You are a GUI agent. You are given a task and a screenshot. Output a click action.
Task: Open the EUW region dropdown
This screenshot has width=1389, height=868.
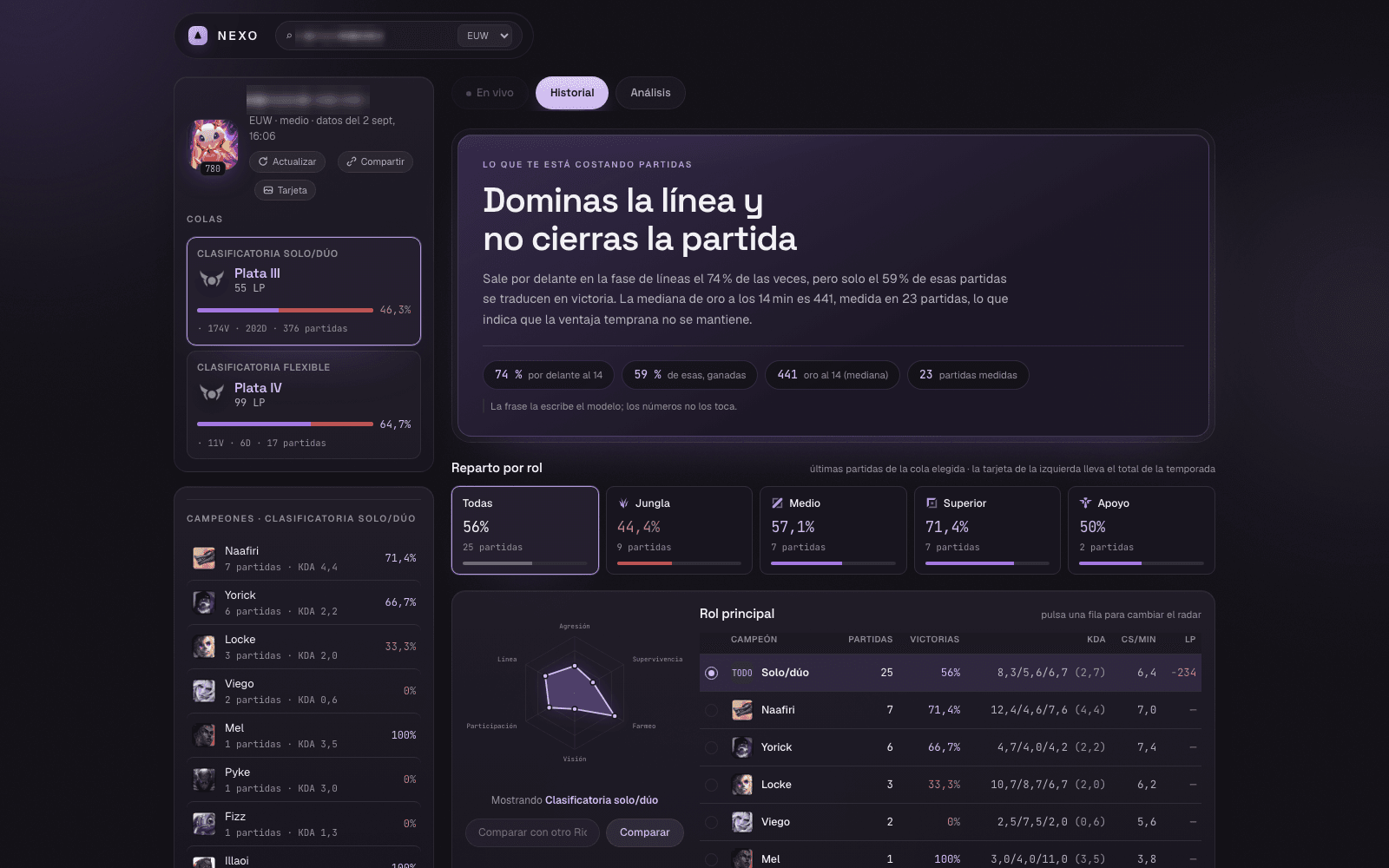[484, 36]
